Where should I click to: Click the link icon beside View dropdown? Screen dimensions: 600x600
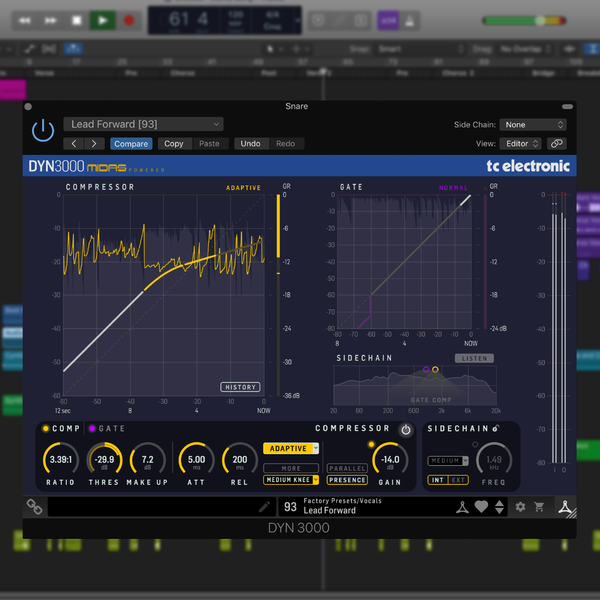(x=557, y=143)
